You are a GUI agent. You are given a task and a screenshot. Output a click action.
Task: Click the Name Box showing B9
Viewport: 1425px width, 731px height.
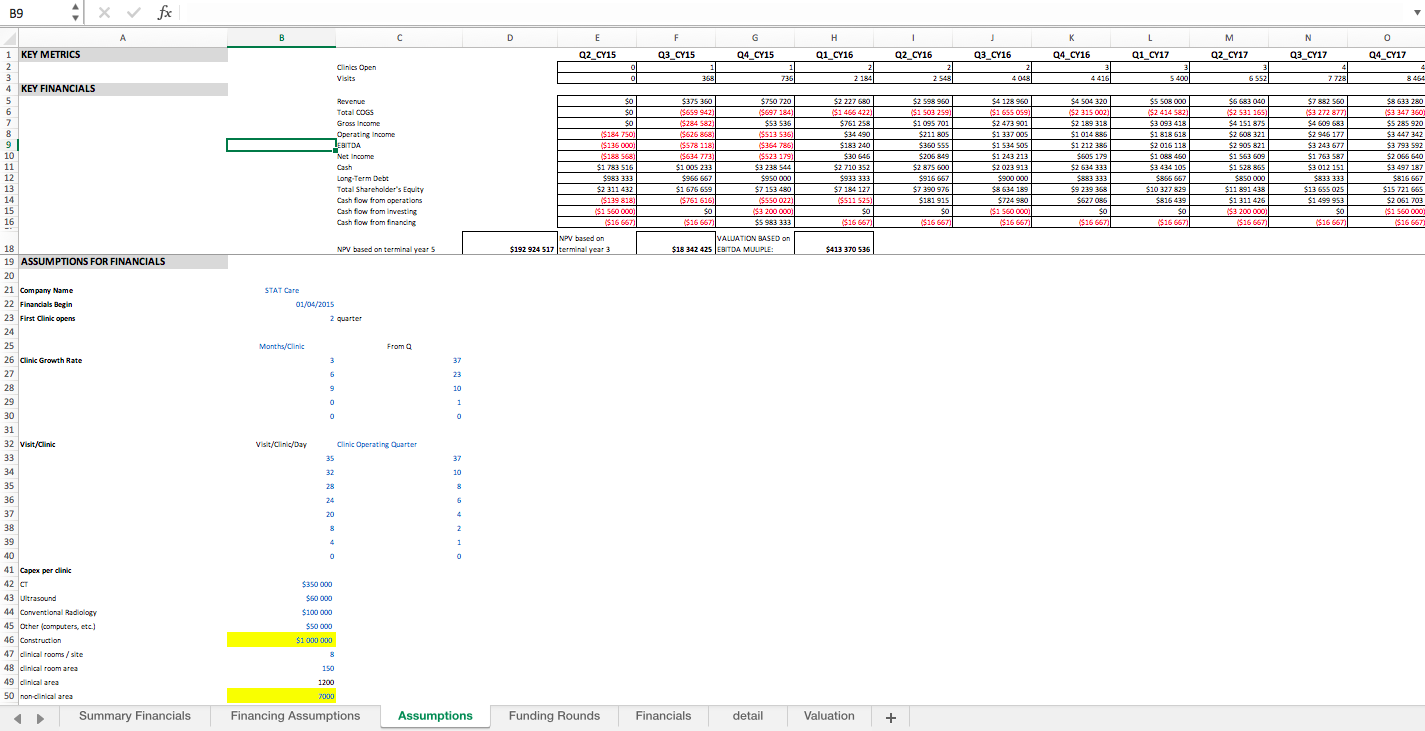click(x=35, y=12)
